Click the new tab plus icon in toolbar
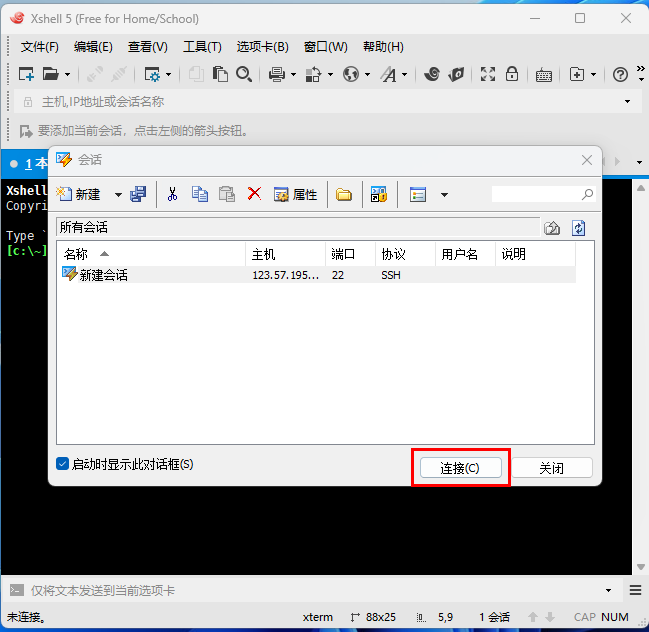649x632 pixels. click(x=577, y=74)
